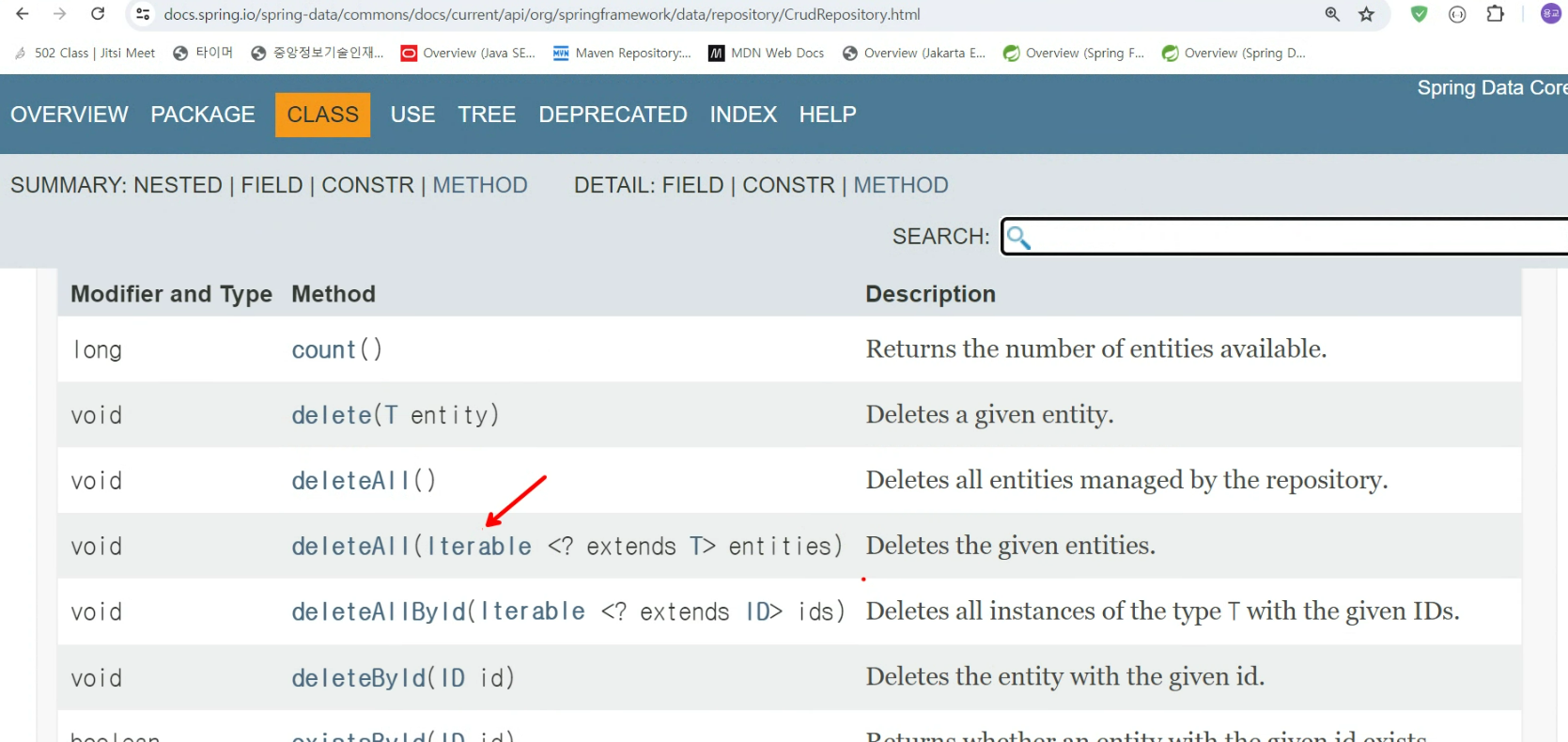This screenshot has height=742, width=1568.
Task: Click 'Deletes the entity with the given id.' text
Action: (1065, 678)
